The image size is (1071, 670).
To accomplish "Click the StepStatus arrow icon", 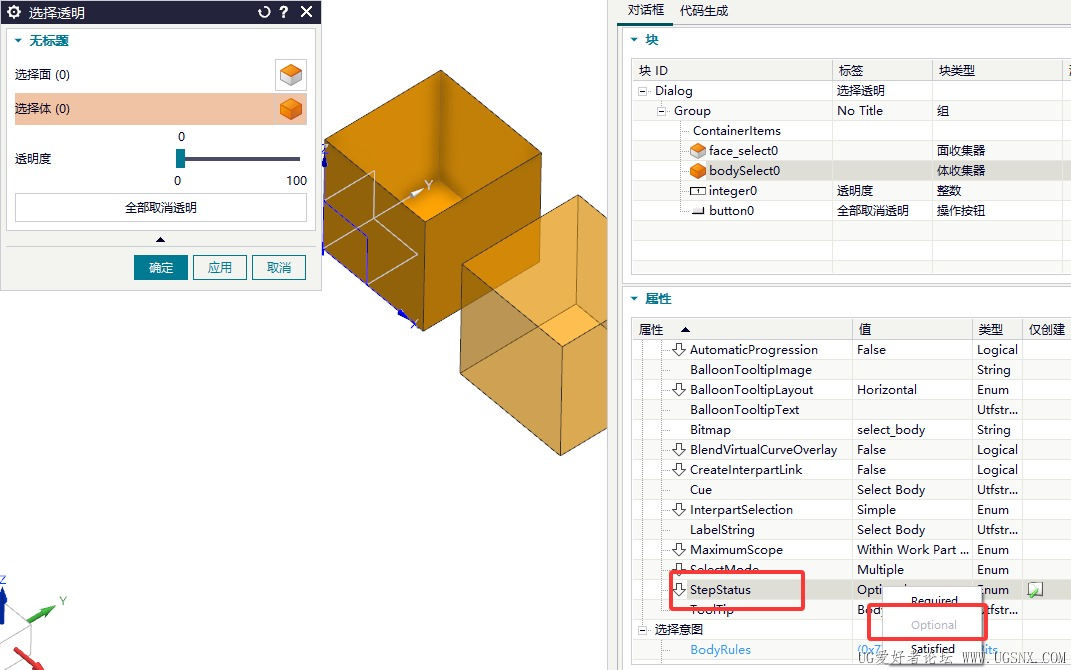I will 680,589.
